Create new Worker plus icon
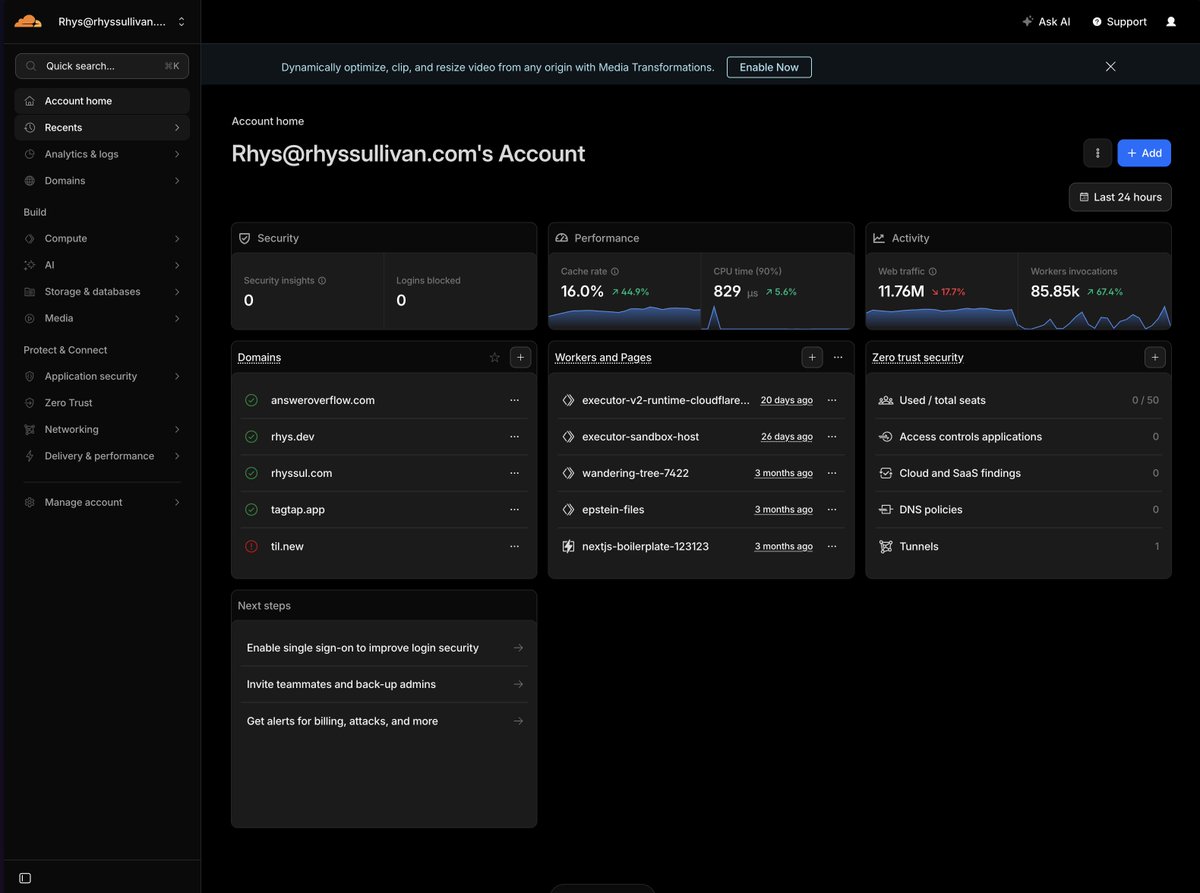1200x893 pixels. [812, 357]
